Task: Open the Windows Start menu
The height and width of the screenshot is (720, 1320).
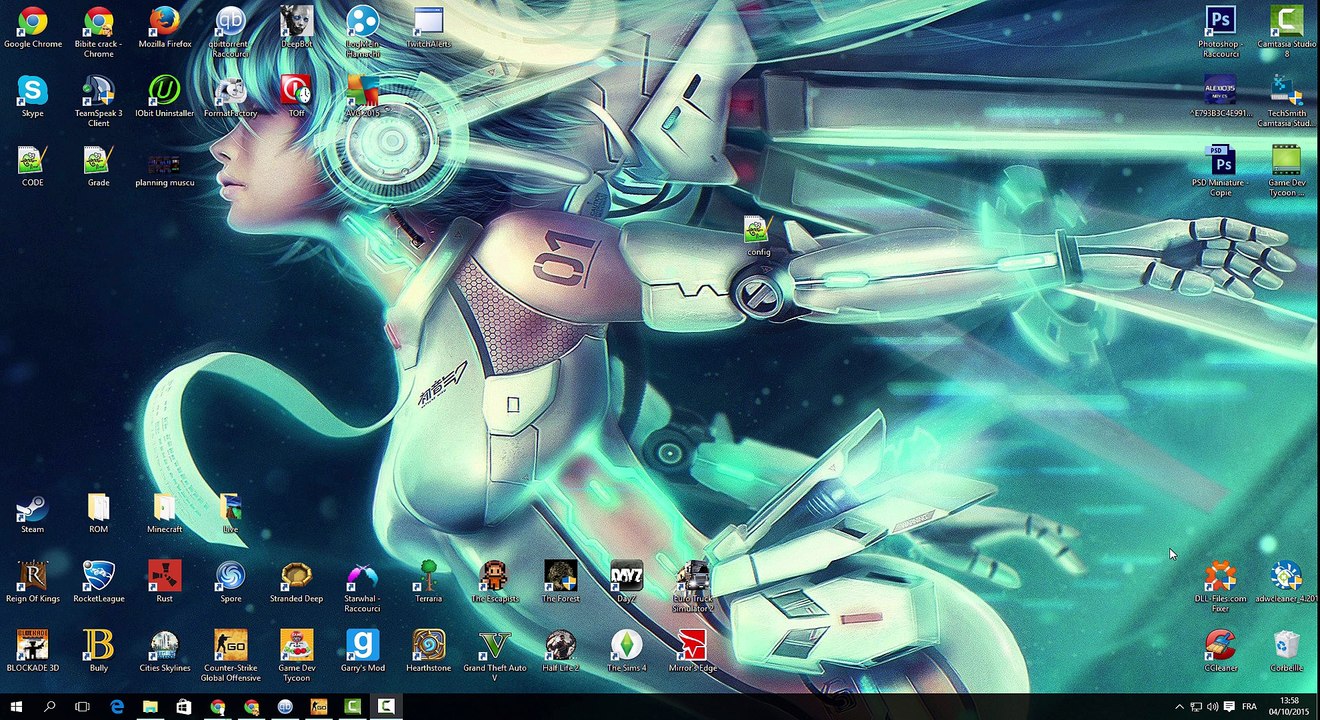Action: (16, 707)
